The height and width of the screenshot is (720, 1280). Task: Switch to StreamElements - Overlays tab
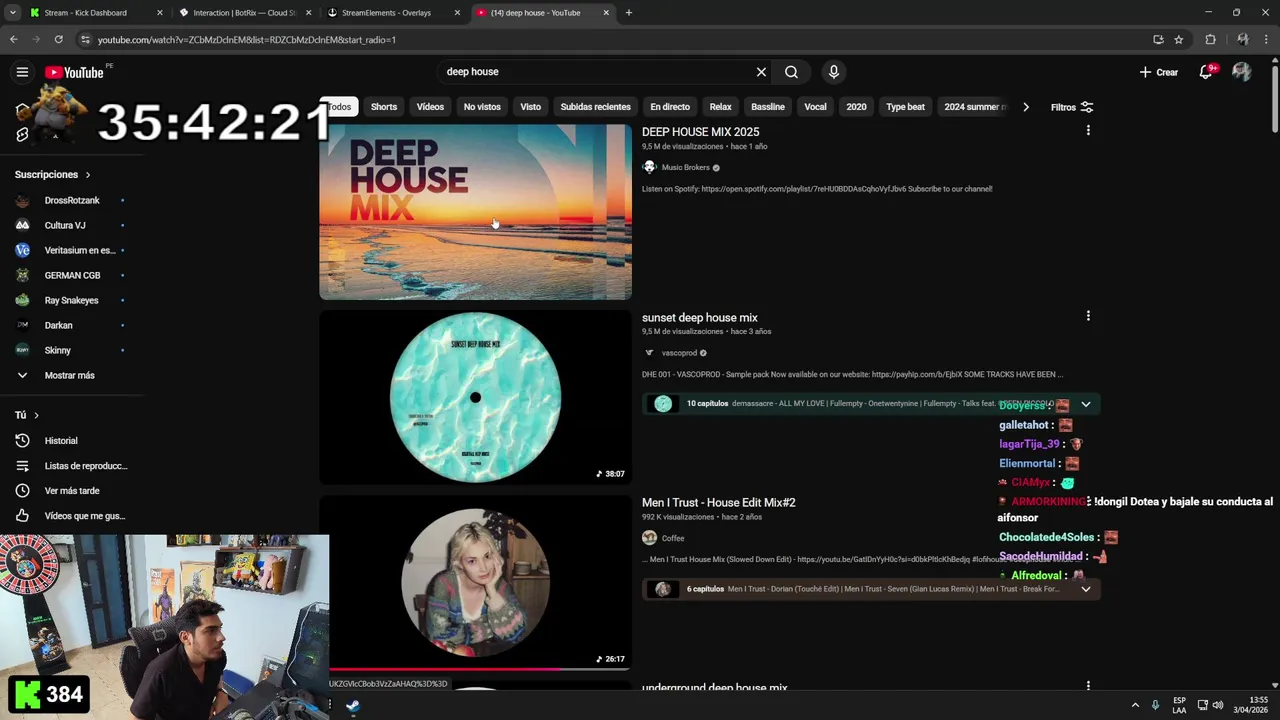(x=395, y=12)
